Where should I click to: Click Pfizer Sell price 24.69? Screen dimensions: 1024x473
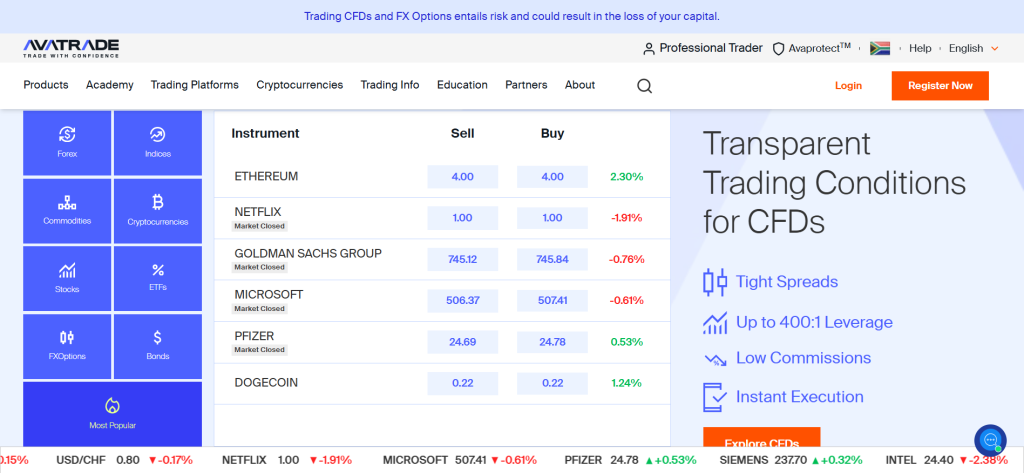(462, 342)
